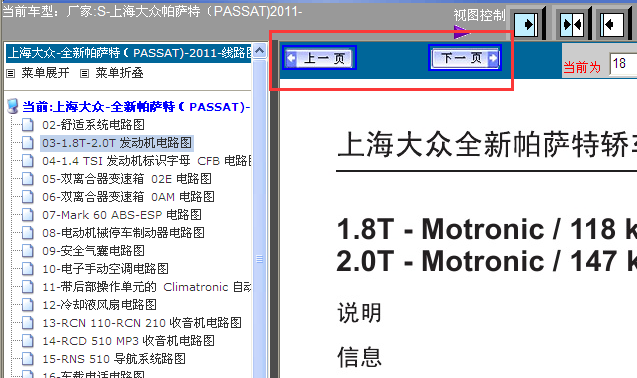The image size is (637, 378).
Task: Open 07-Mark 60 ABS-ESP 电路图
Action: (122, 215)
